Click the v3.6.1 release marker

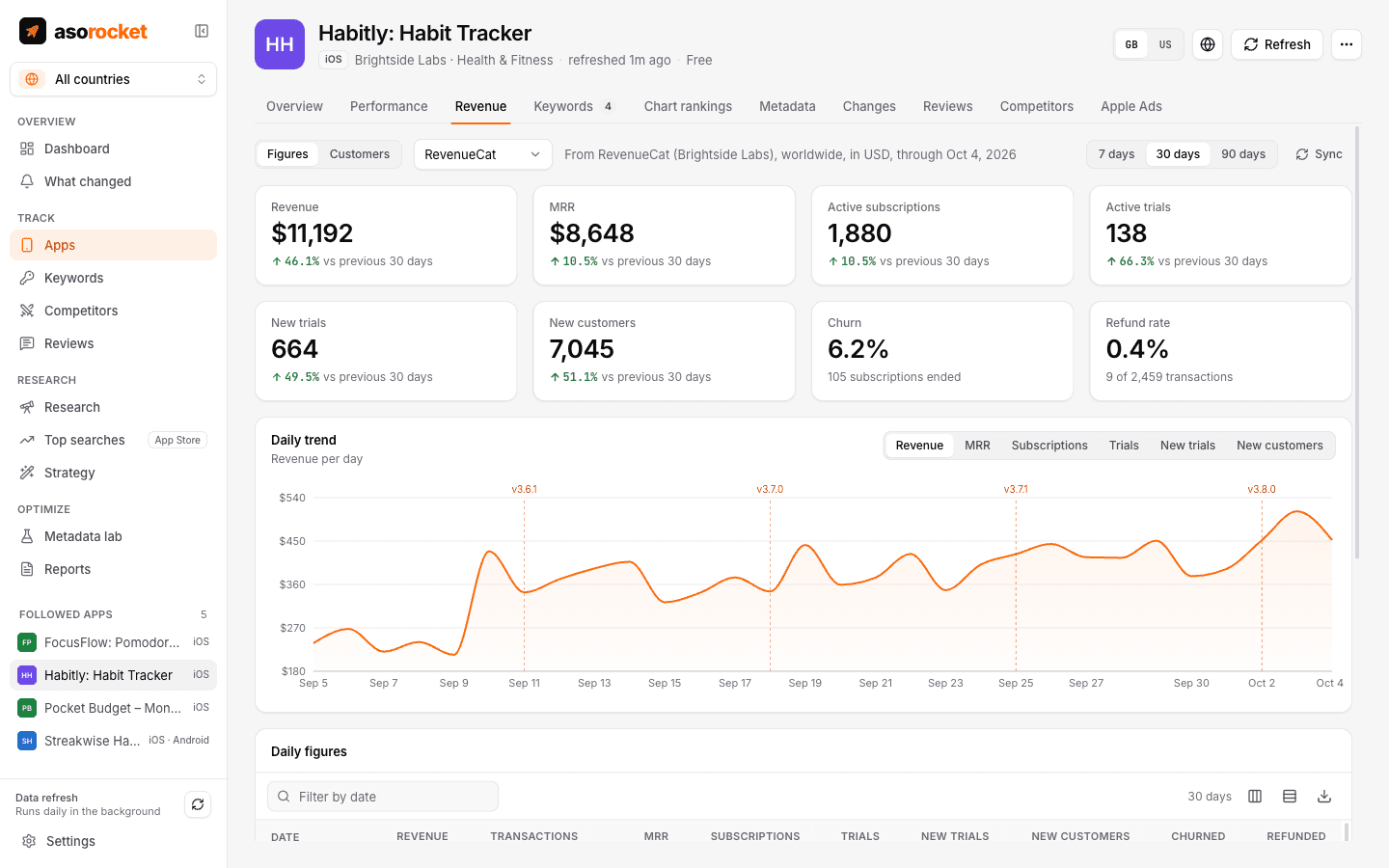524,489
